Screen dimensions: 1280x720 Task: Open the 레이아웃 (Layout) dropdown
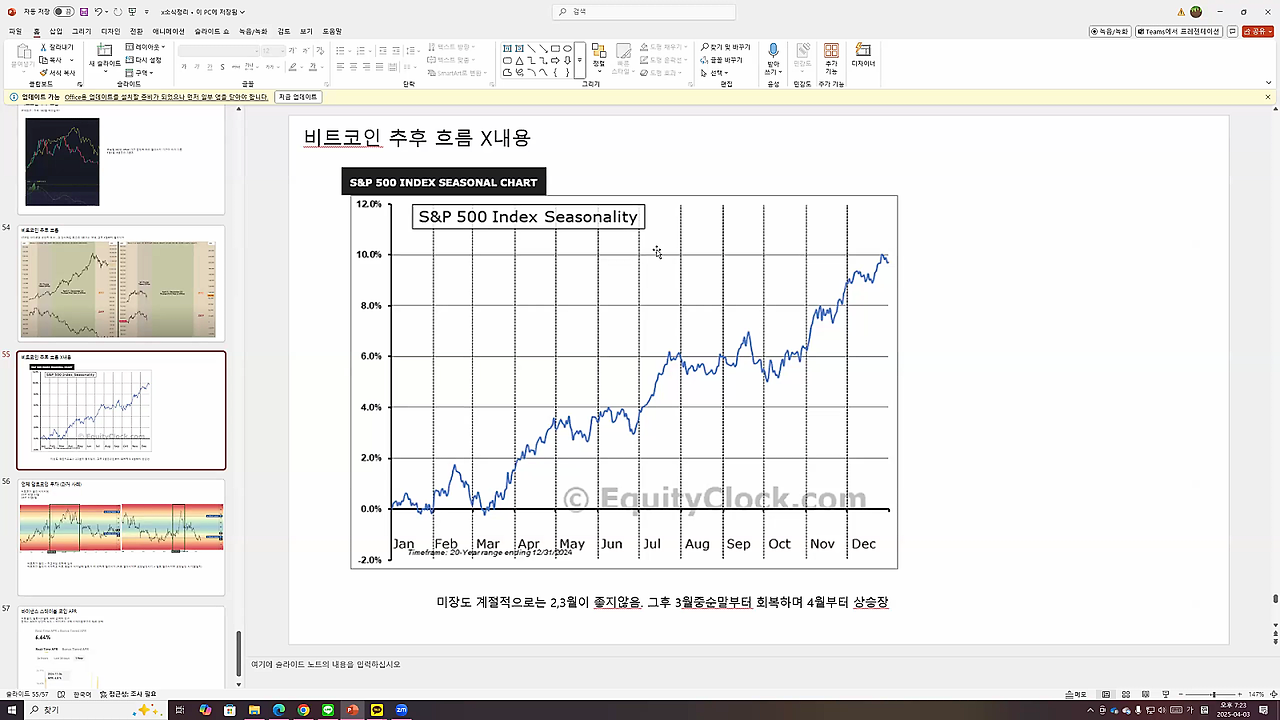[x=145, y=47]
